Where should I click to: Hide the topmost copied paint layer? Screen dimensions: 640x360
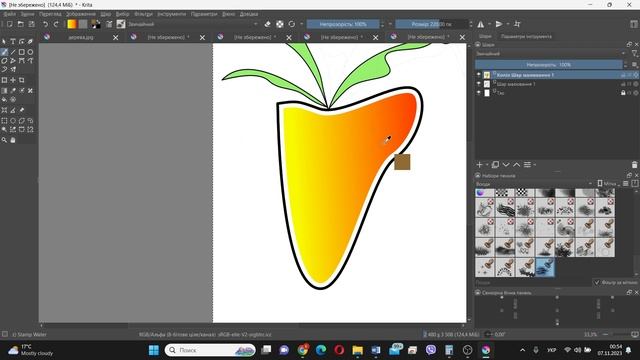pos(479,75)
